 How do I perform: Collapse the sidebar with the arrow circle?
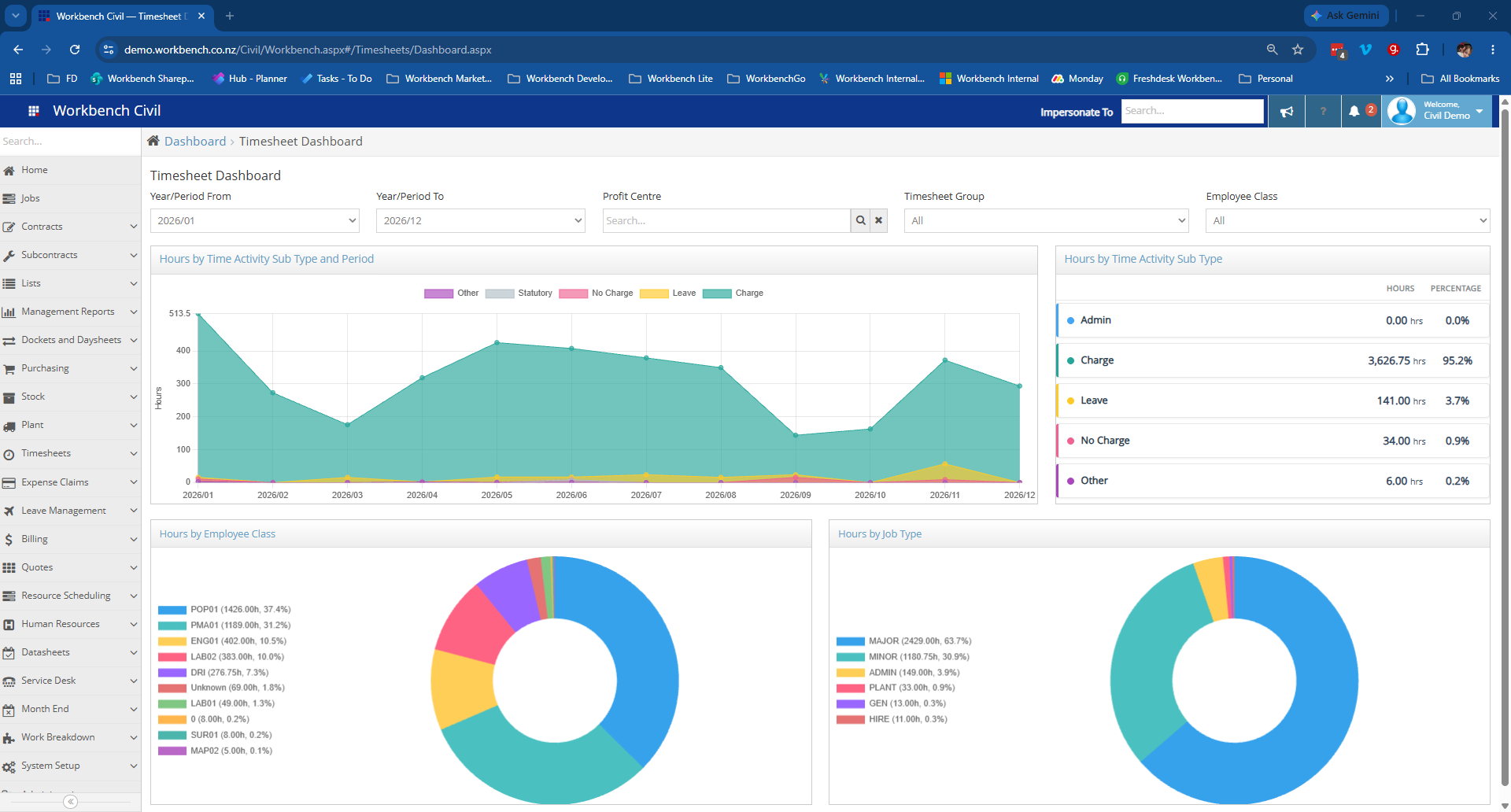[71, 802]
